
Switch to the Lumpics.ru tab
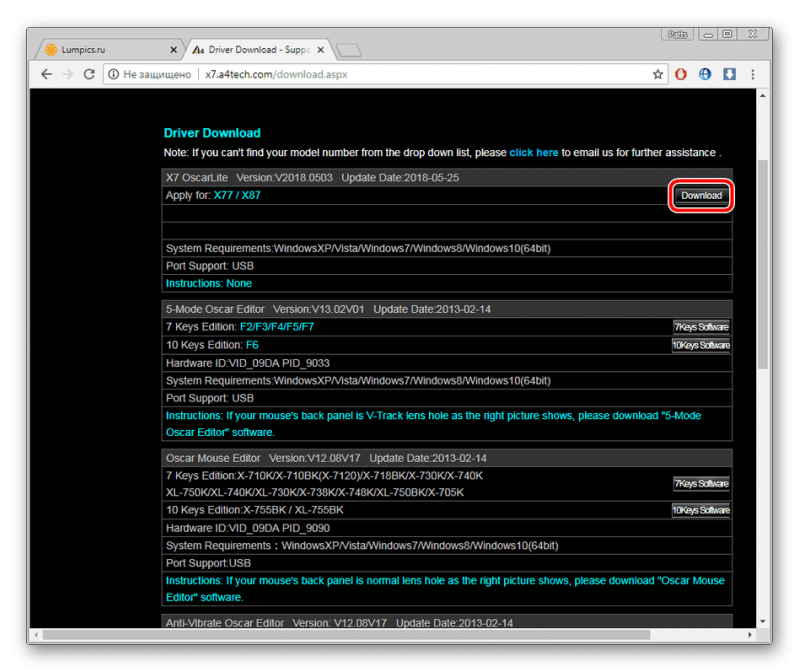pos(110,49)
